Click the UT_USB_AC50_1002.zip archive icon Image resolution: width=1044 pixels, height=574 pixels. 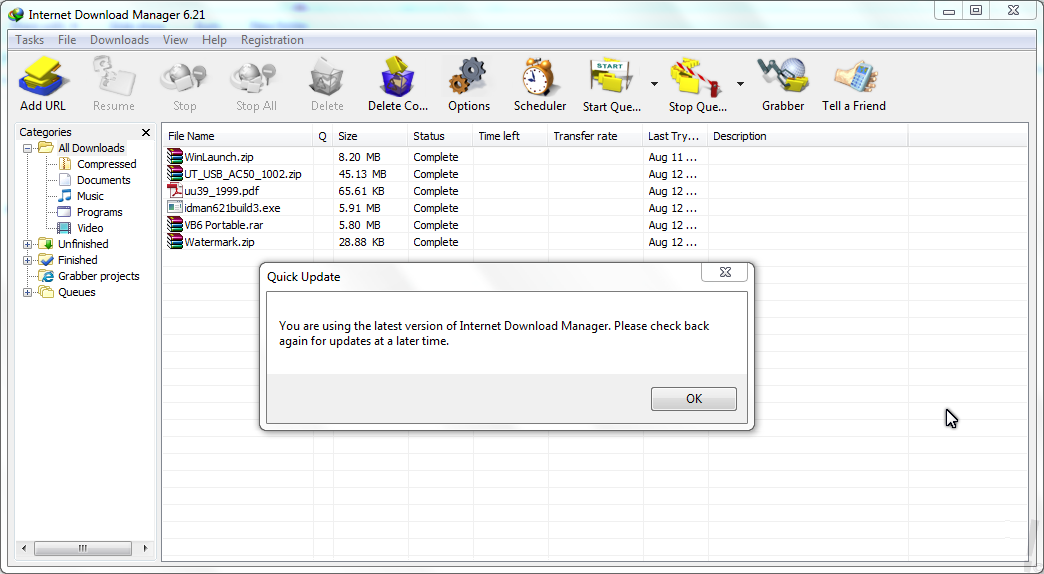[175, 174]
